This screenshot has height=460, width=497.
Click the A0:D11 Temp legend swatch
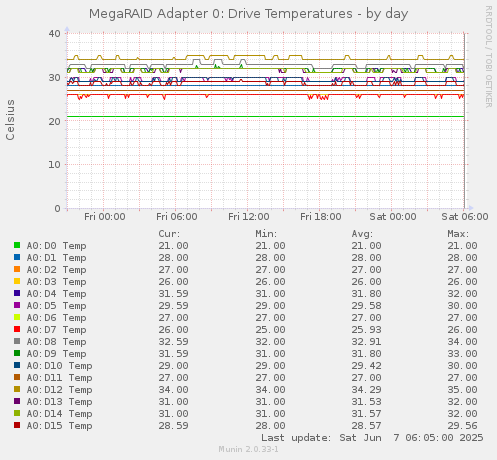coord(17,377)
